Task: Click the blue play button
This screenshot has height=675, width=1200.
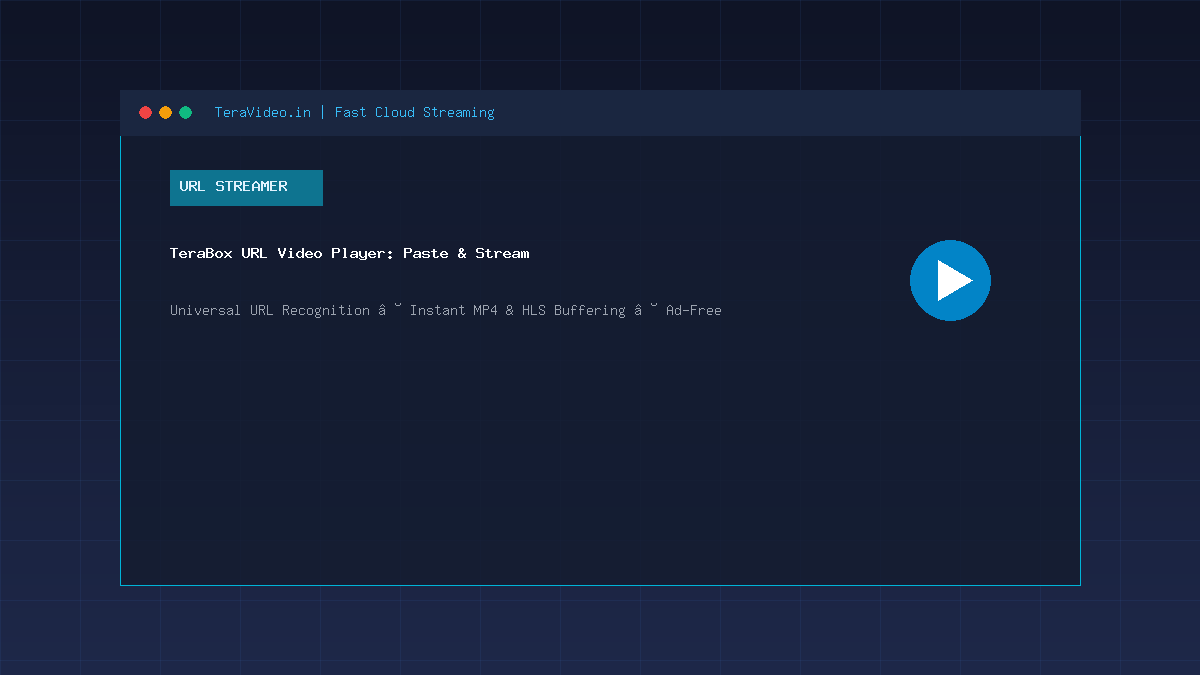Action: coord(950,281)
